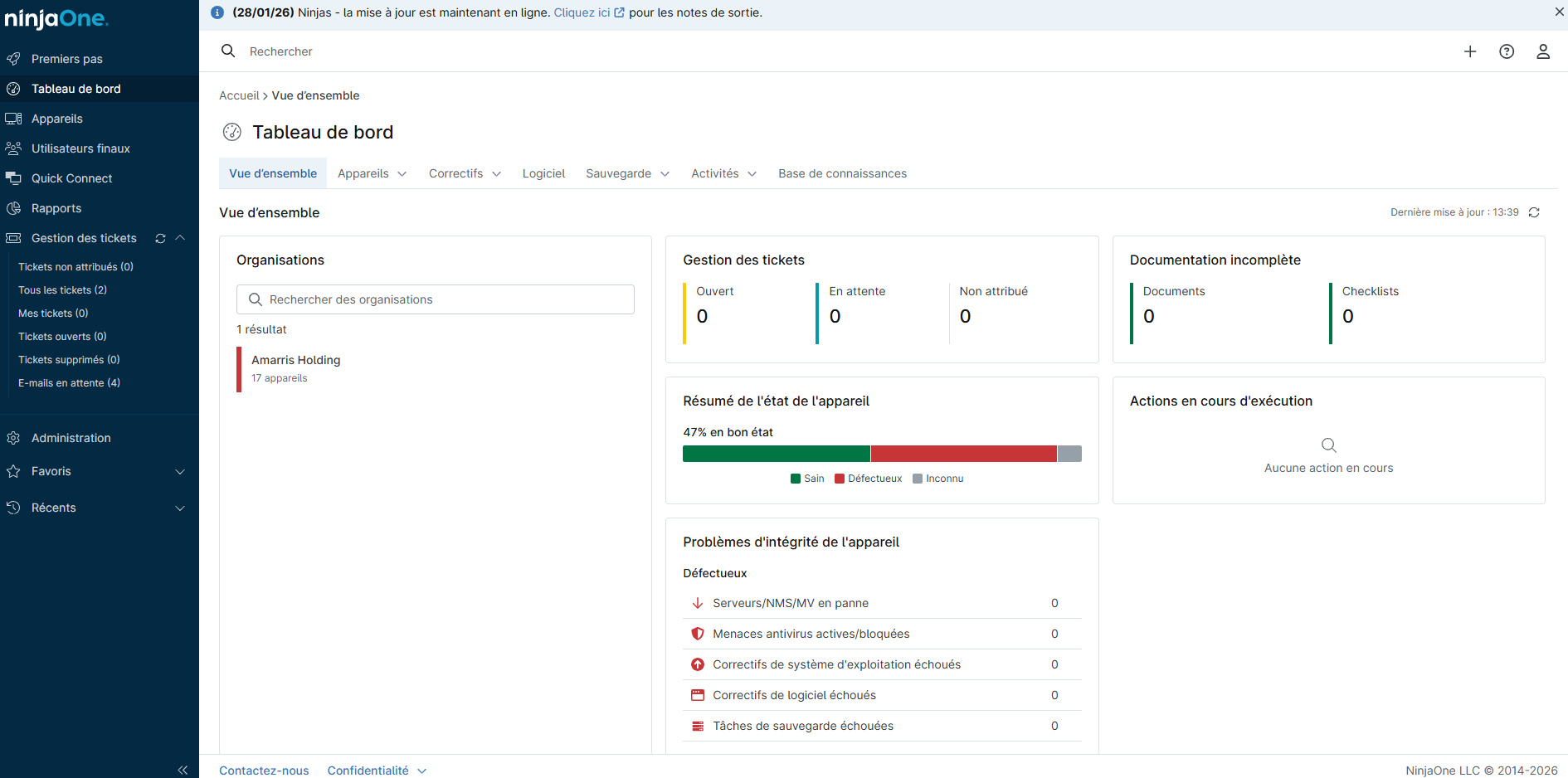Dismiss the update notification banner
The image size is (1568, 778).
[x=1559, y=12]
